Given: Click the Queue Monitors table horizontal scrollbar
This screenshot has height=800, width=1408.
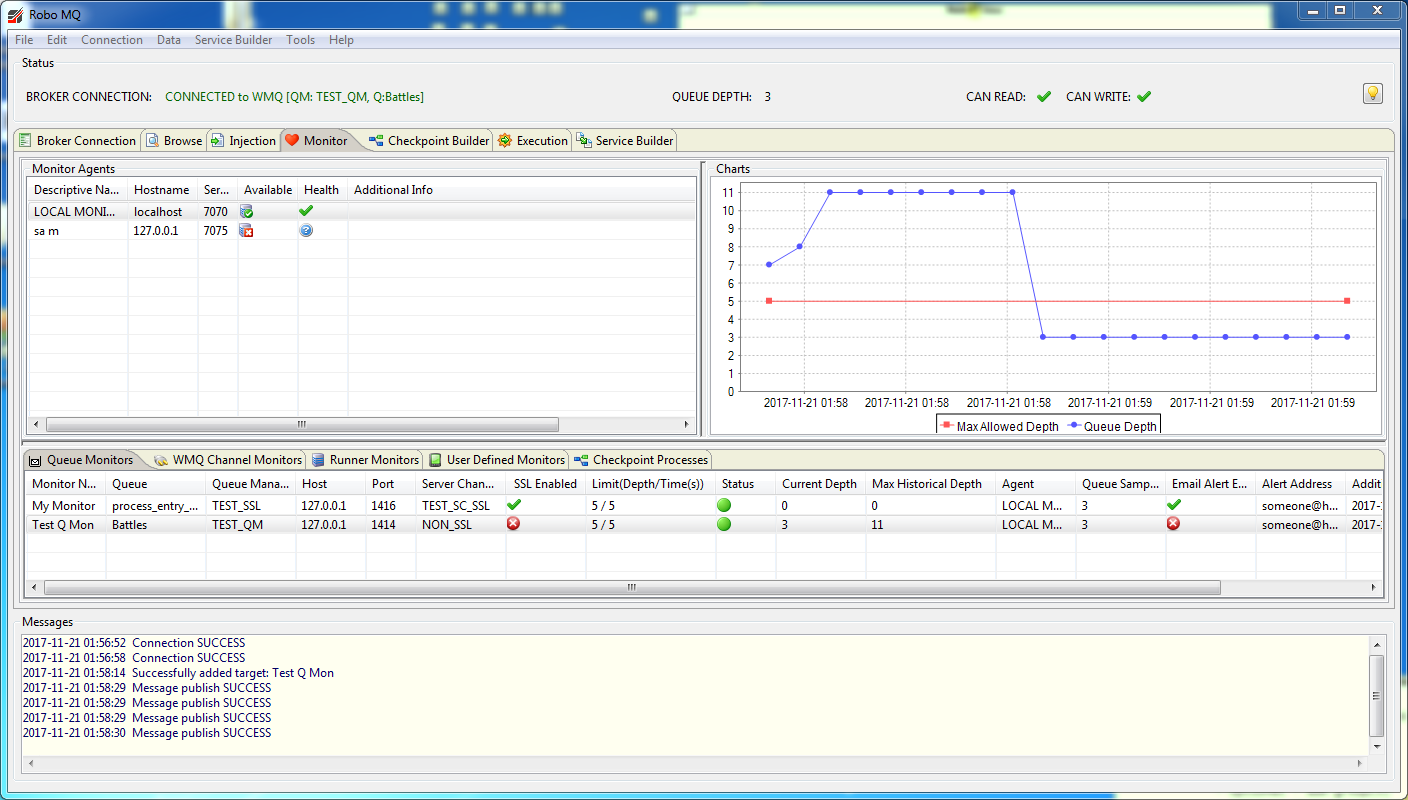Looking at the screenshot, I should (x=630, y=588).
